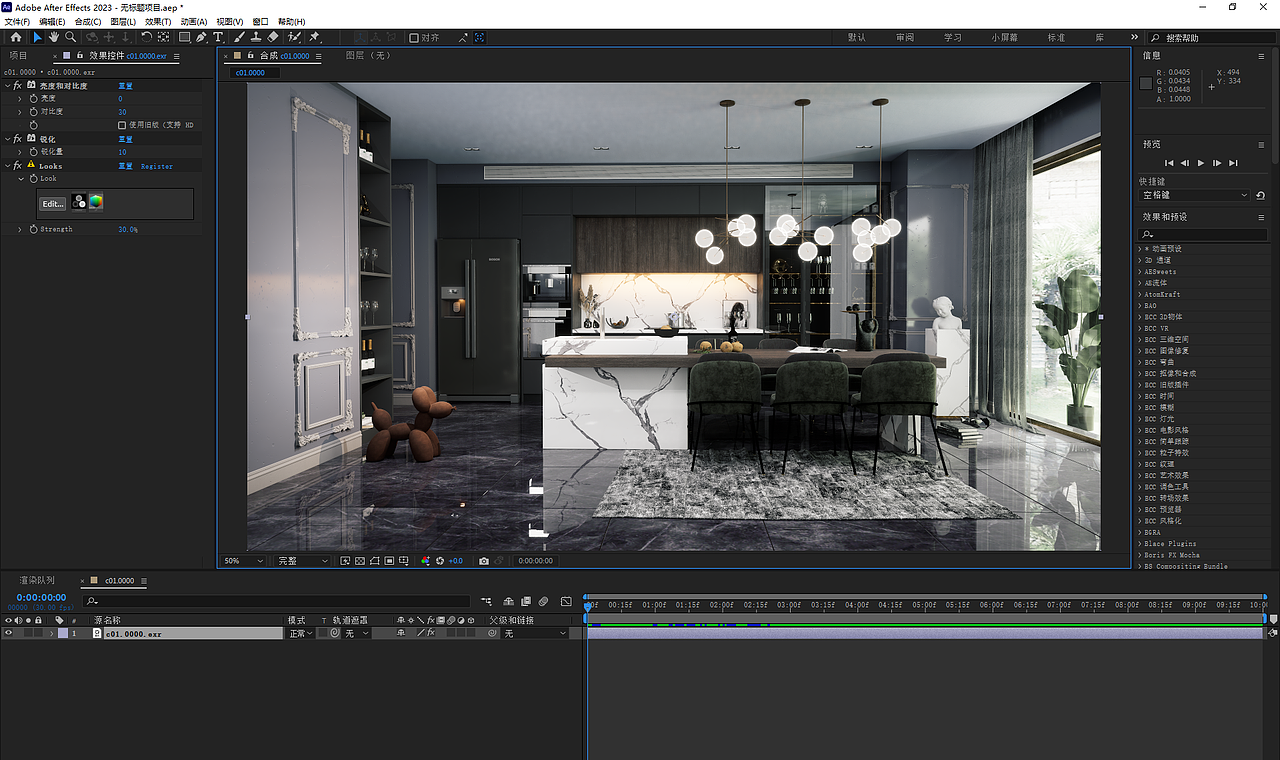This screenshot has height=760, width=1280.
Task: Open the 50% magnification dropdown
Action: (242, 561)
